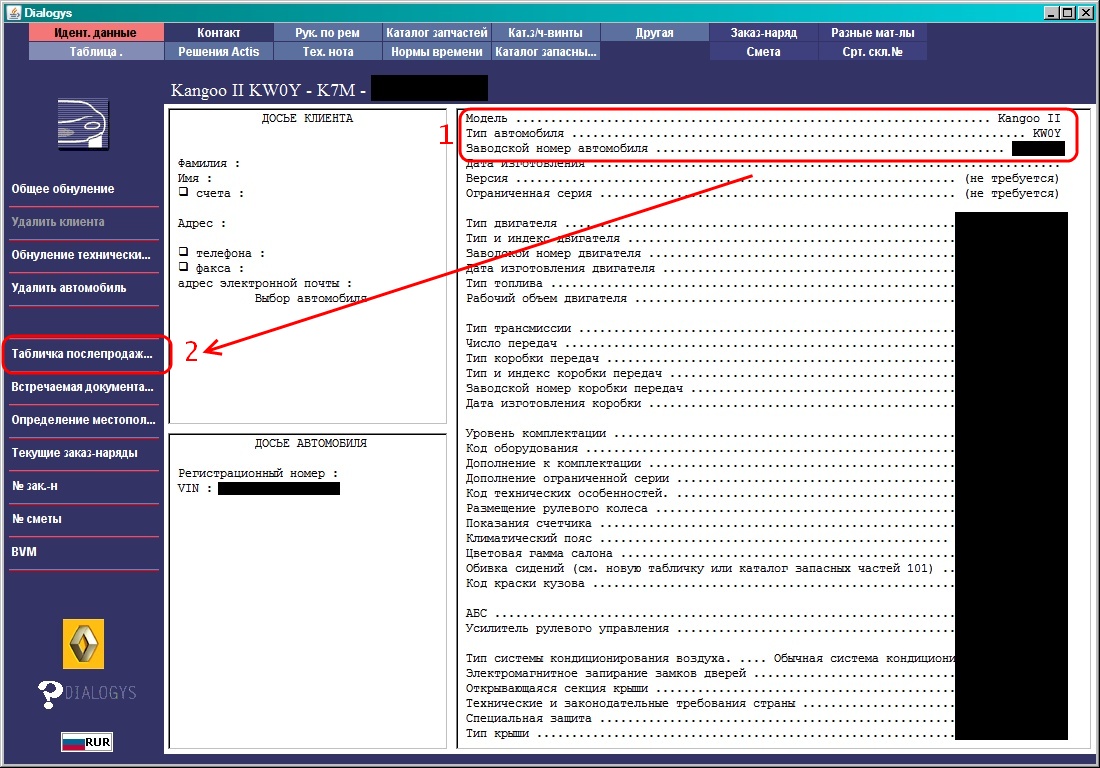The width and height of the screenshot is (1100, 768).
Task: Click Встречаемая документа... button
Action: tap(83, 386)
